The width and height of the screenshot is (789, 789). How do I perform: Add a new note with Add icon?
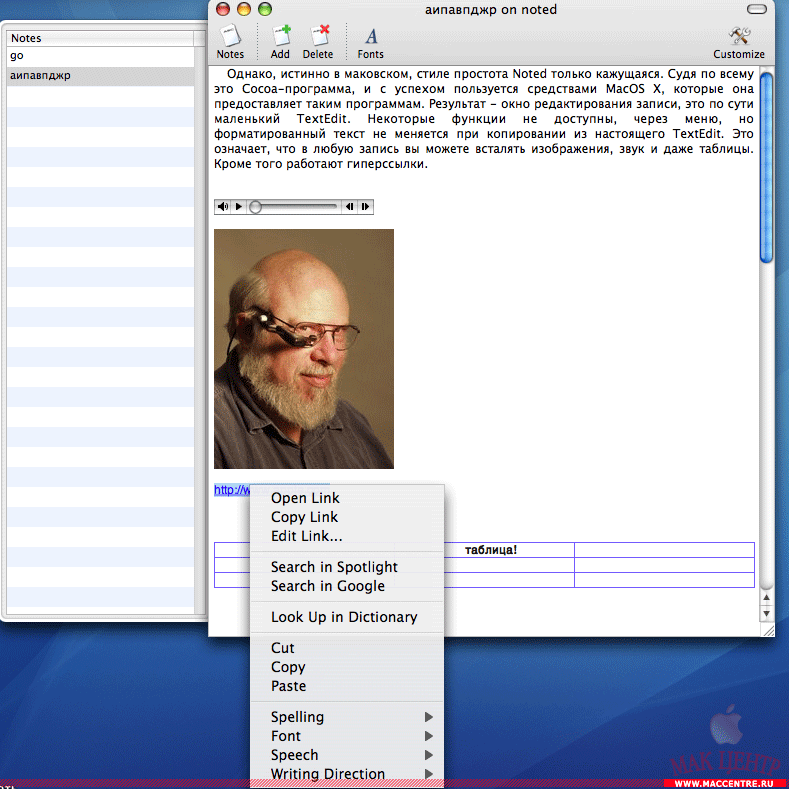[x=280, y=41]
